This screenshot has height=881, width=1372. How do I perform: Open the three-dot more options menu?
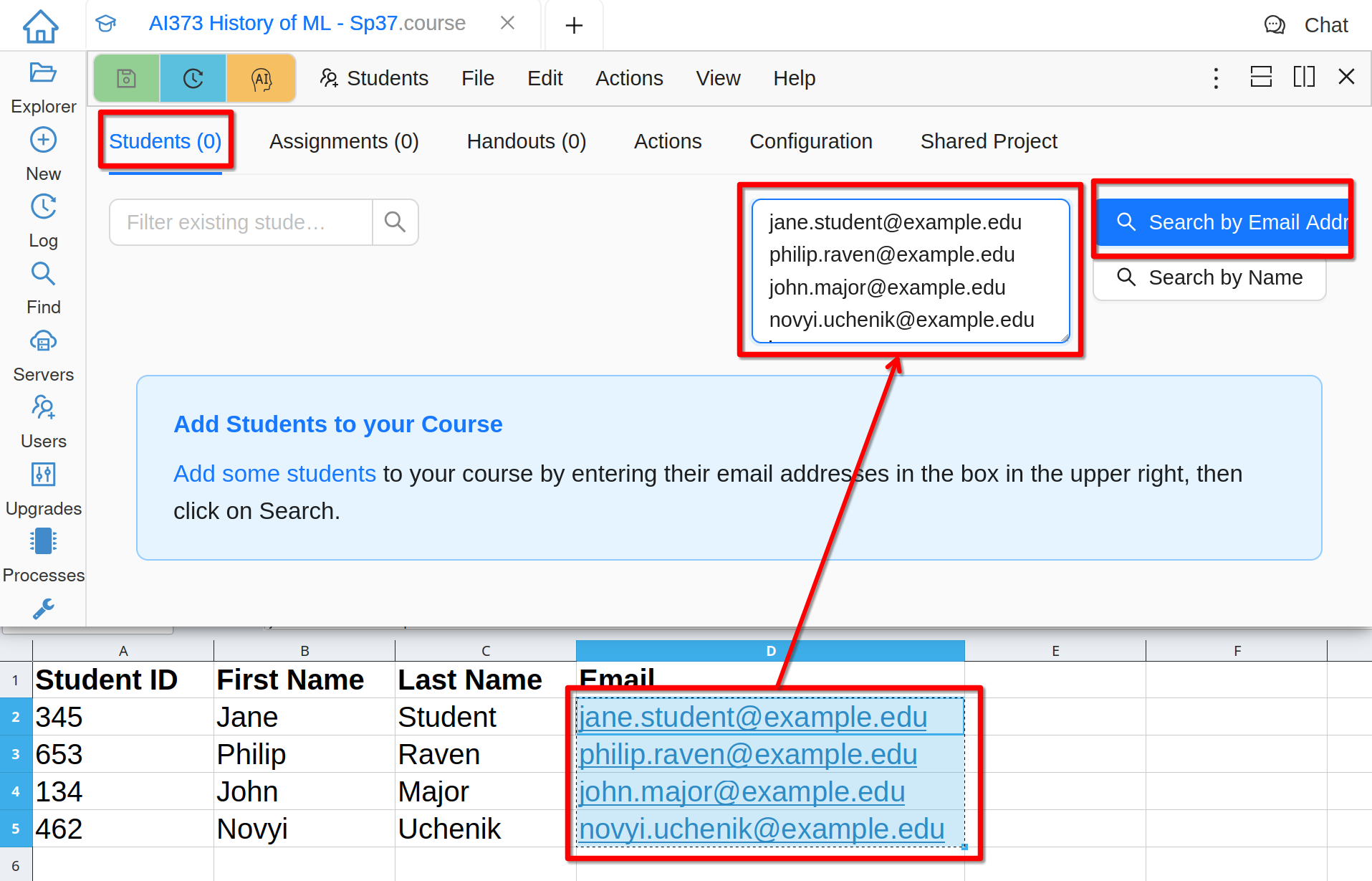[x=1216, y=78]
